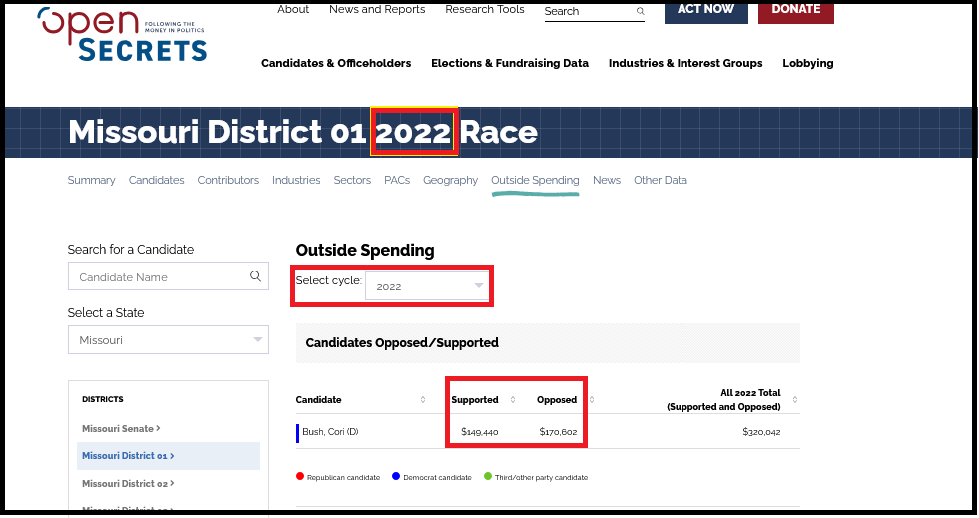Screen dimensions: 979x518
Task: Click the Outside Spending section heading
Action: pos(365,250)
